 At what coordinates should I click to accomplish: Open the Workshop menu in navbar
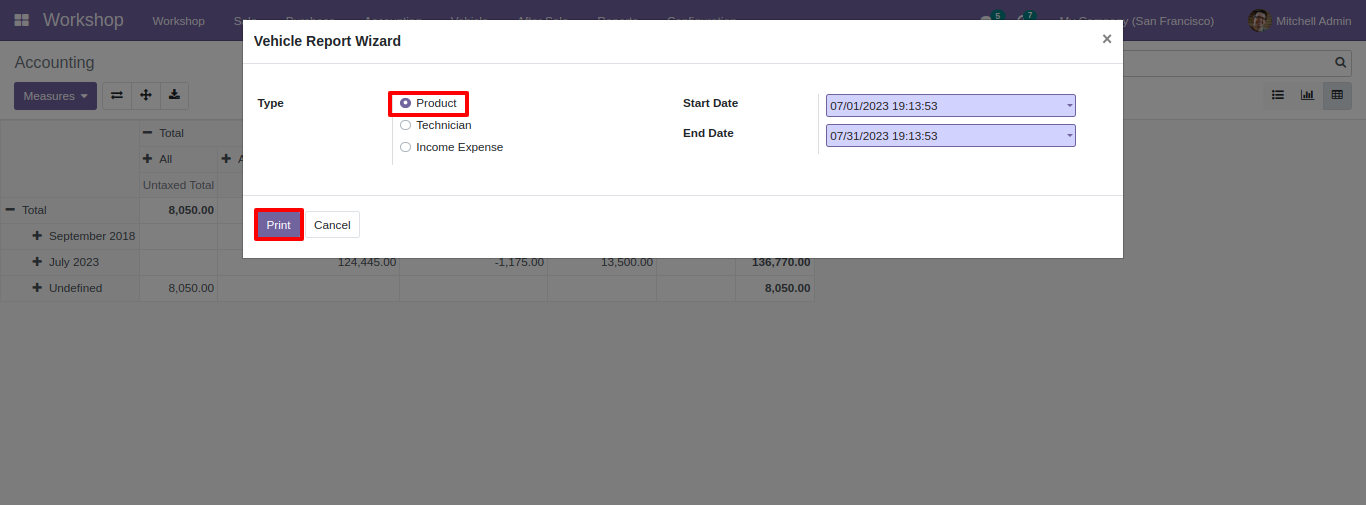tap(178, 21)
